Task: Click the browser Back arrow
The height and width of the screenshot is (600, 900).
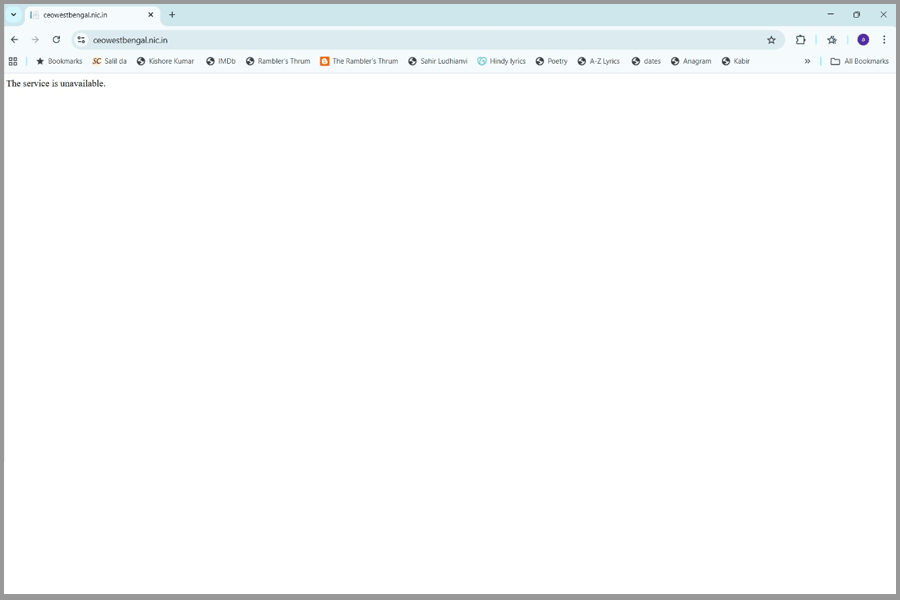Action: [x=14, y=40]
